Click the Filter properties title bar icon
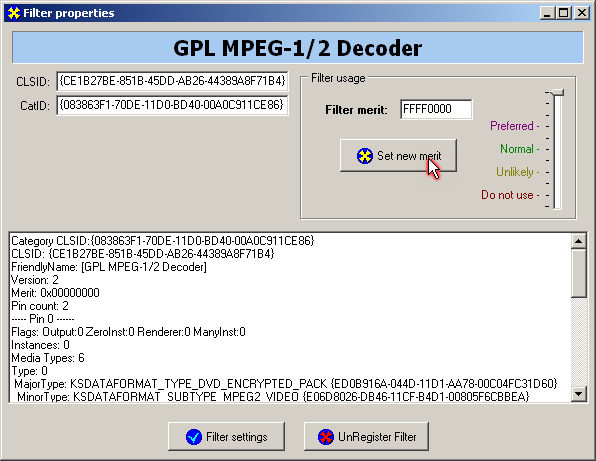The width and height of the screenshot is (596, 461). 14,13
